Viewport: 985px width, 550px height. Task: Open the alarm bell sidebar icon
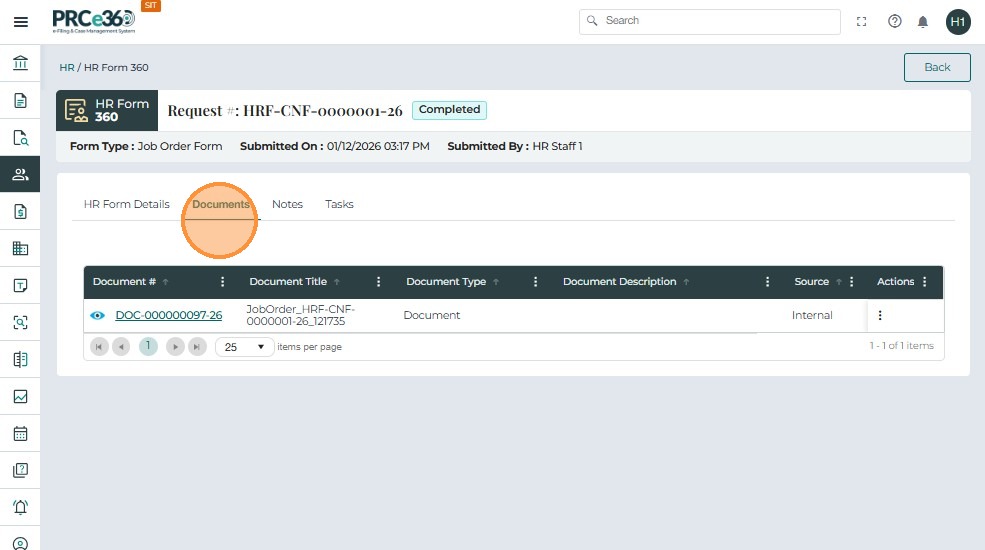pyautogui.click(x=20, y=507)
